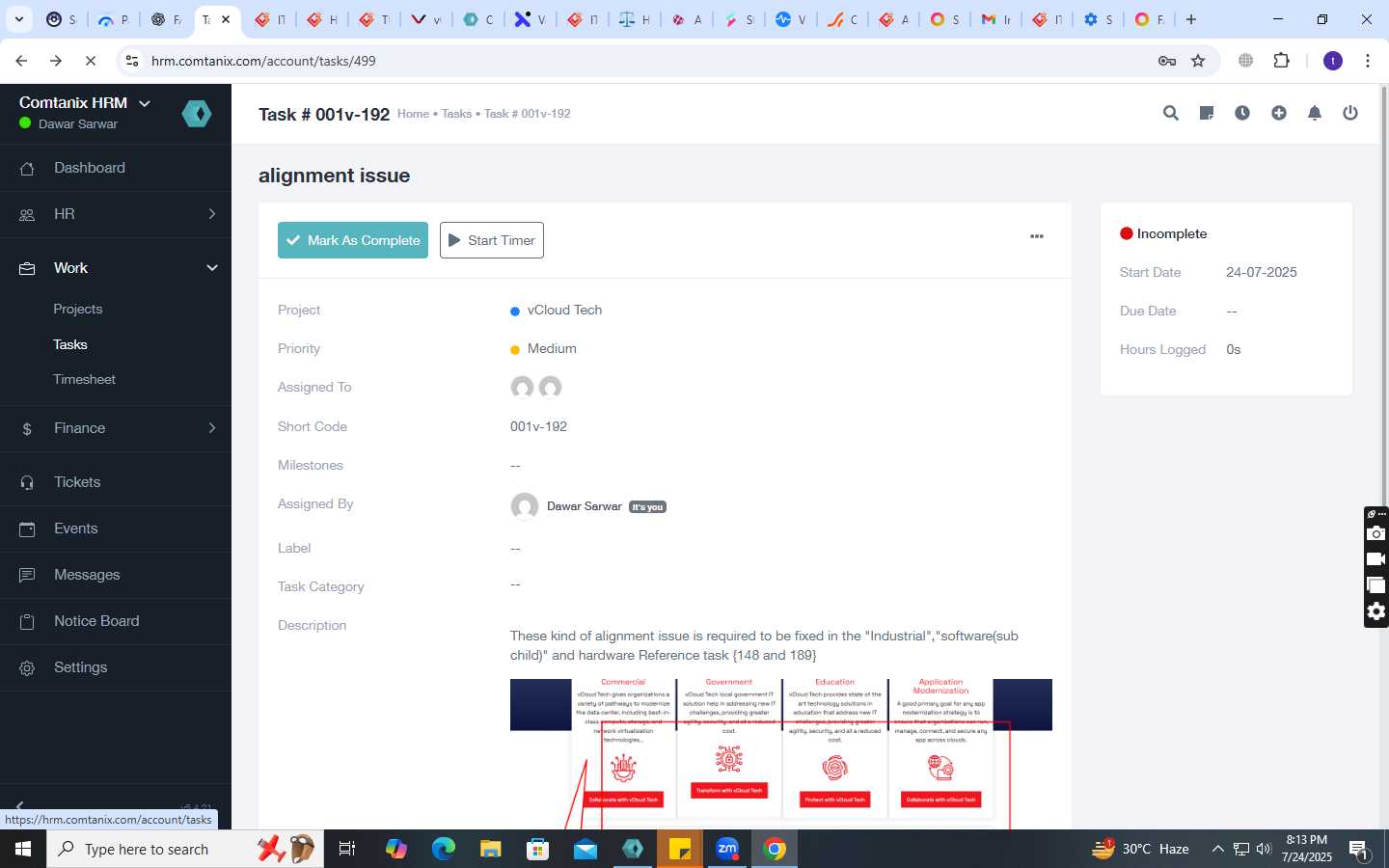Screen dimensions: 1389x868
Task: Bookmark this page with the star icon
Action: (1198, 61)
